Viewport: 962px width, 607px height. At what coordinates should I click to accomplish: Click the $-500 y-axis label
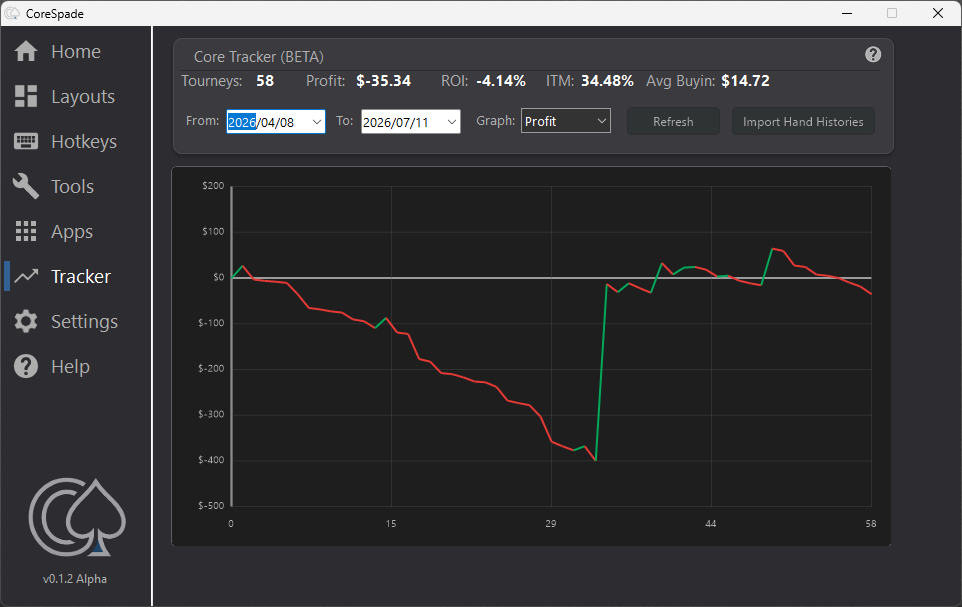pos(211,506)
